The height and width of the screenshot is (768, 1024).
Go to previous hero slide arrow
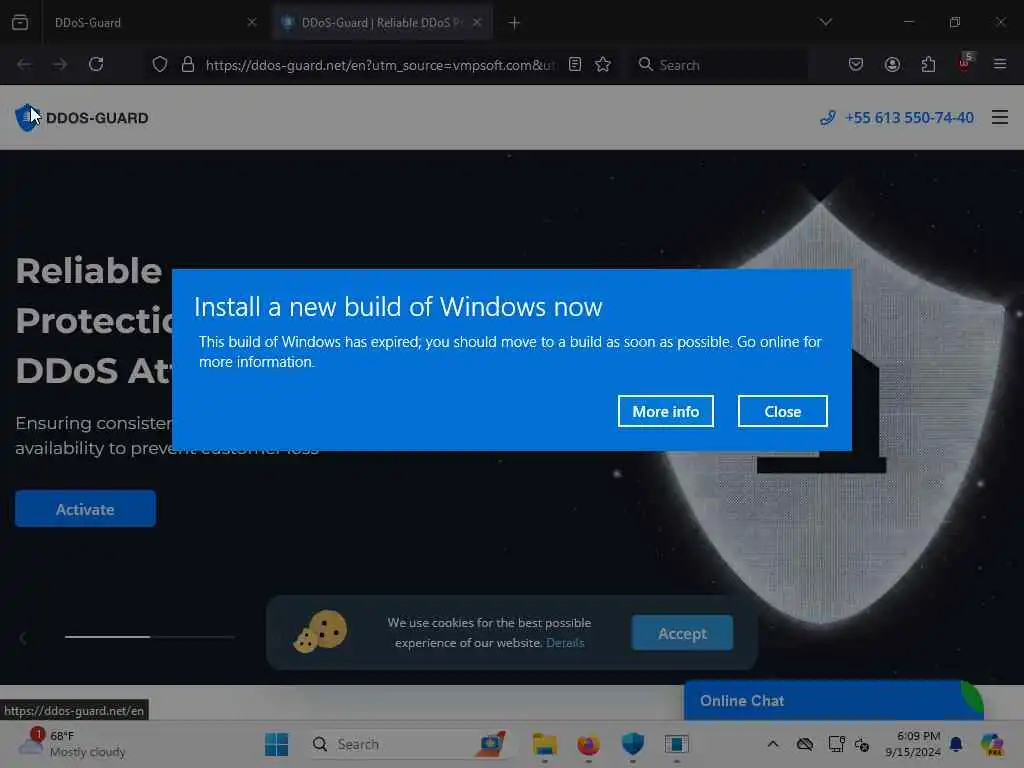click(x=23, y=637)
